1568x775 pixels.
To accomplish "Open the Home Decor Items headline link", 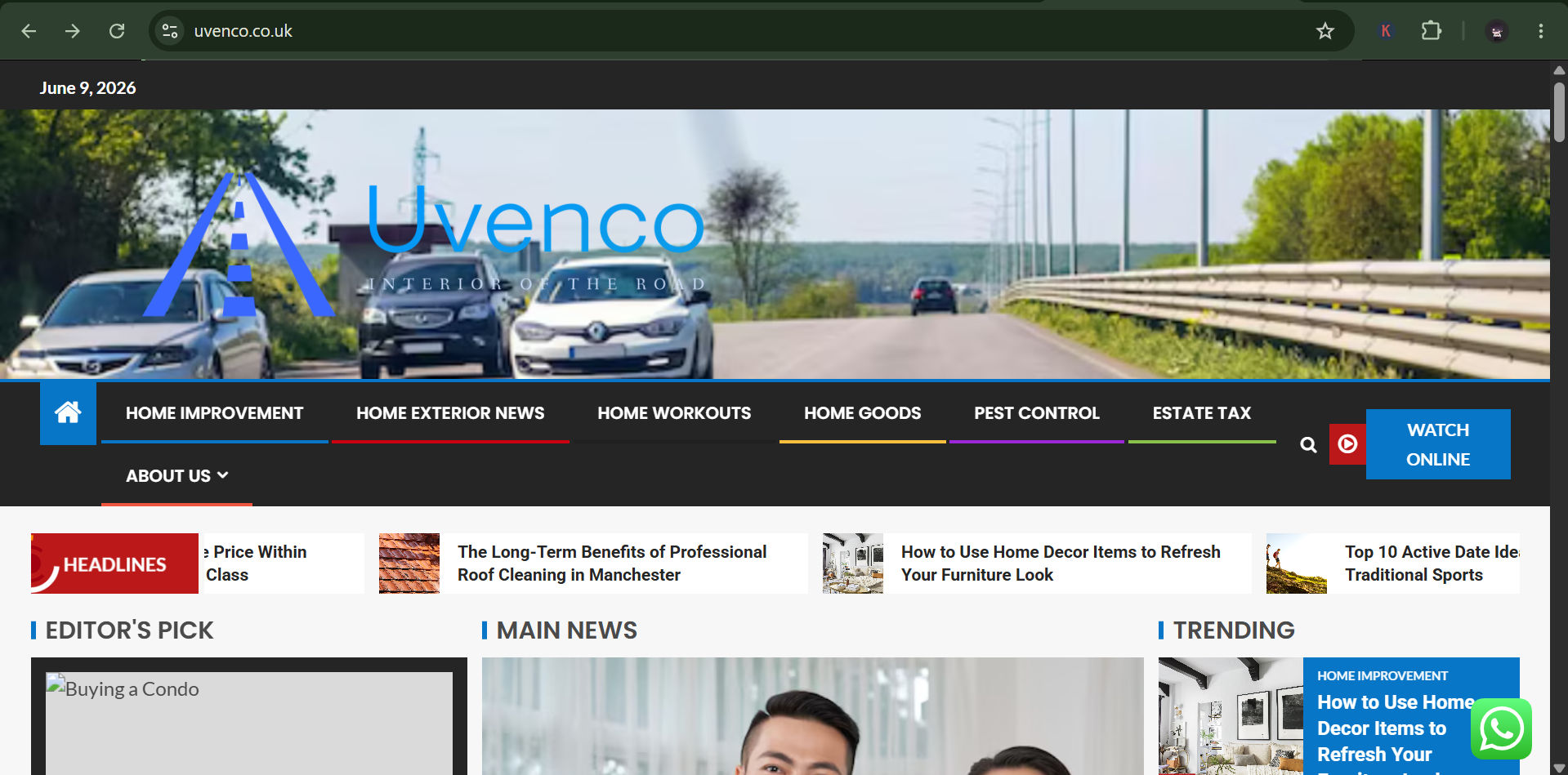I will 1061,563.
